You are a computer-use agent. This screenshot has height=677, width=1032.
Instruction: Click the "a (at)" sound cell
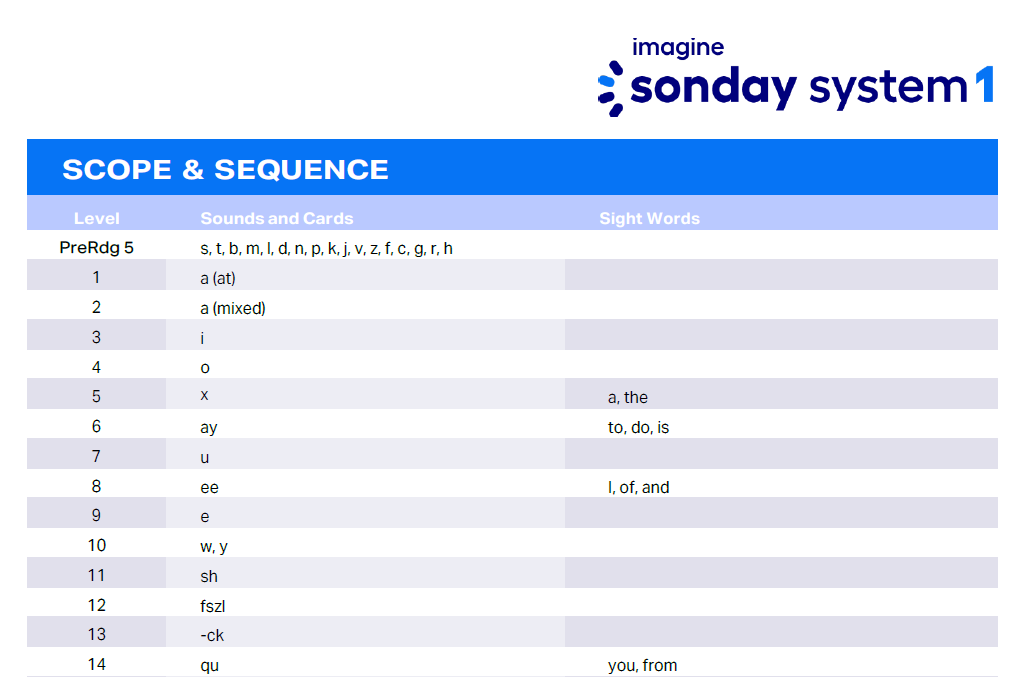pos(218,278)
